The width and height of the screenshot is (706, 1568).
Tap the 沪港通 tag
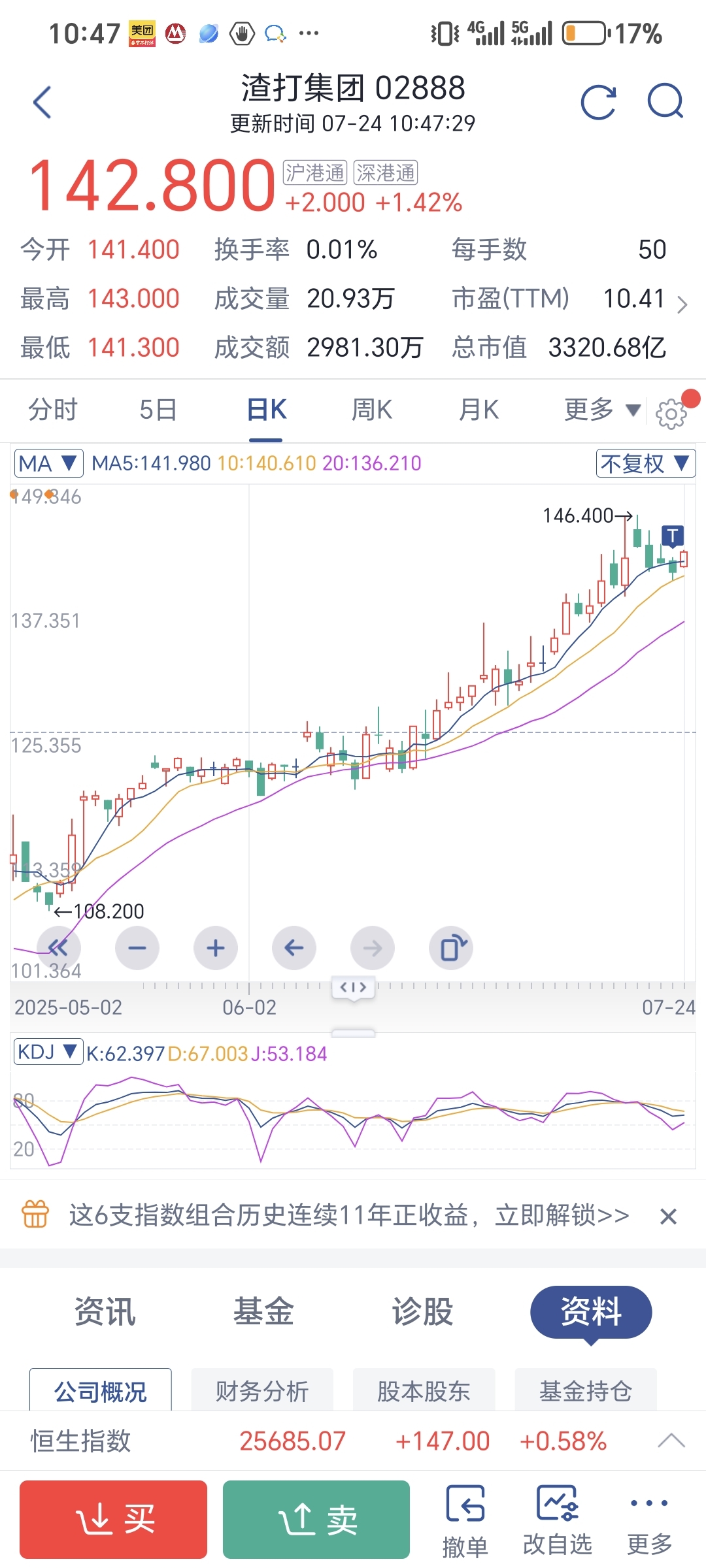[x=315, y=173]
